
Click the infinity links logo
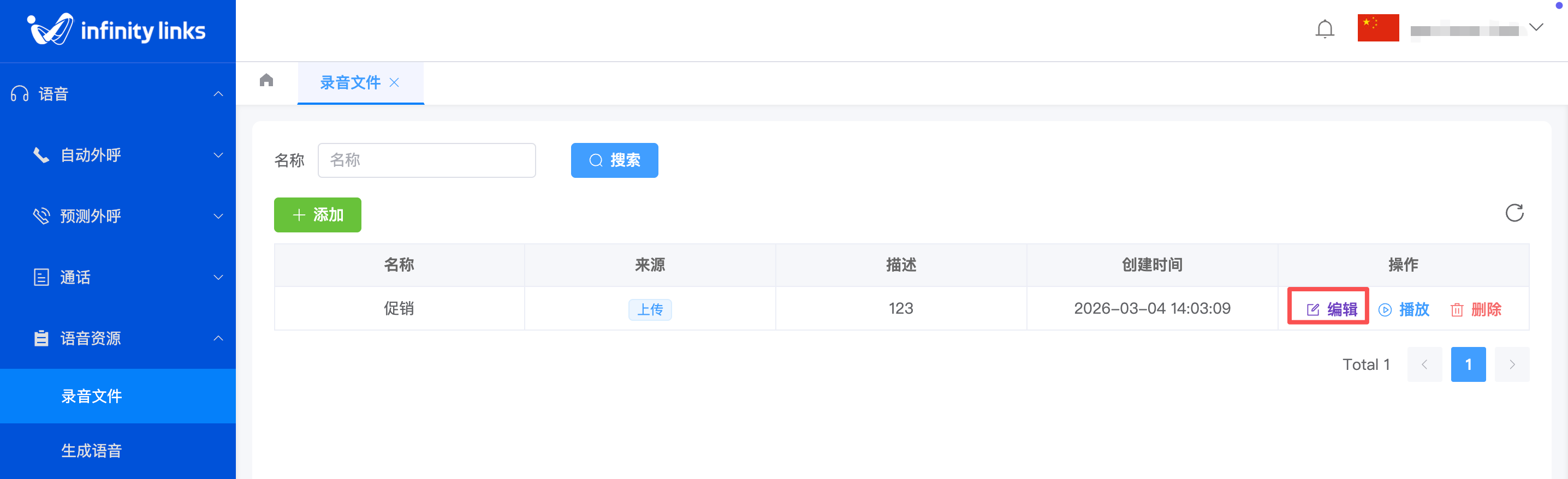pos(117,30)
